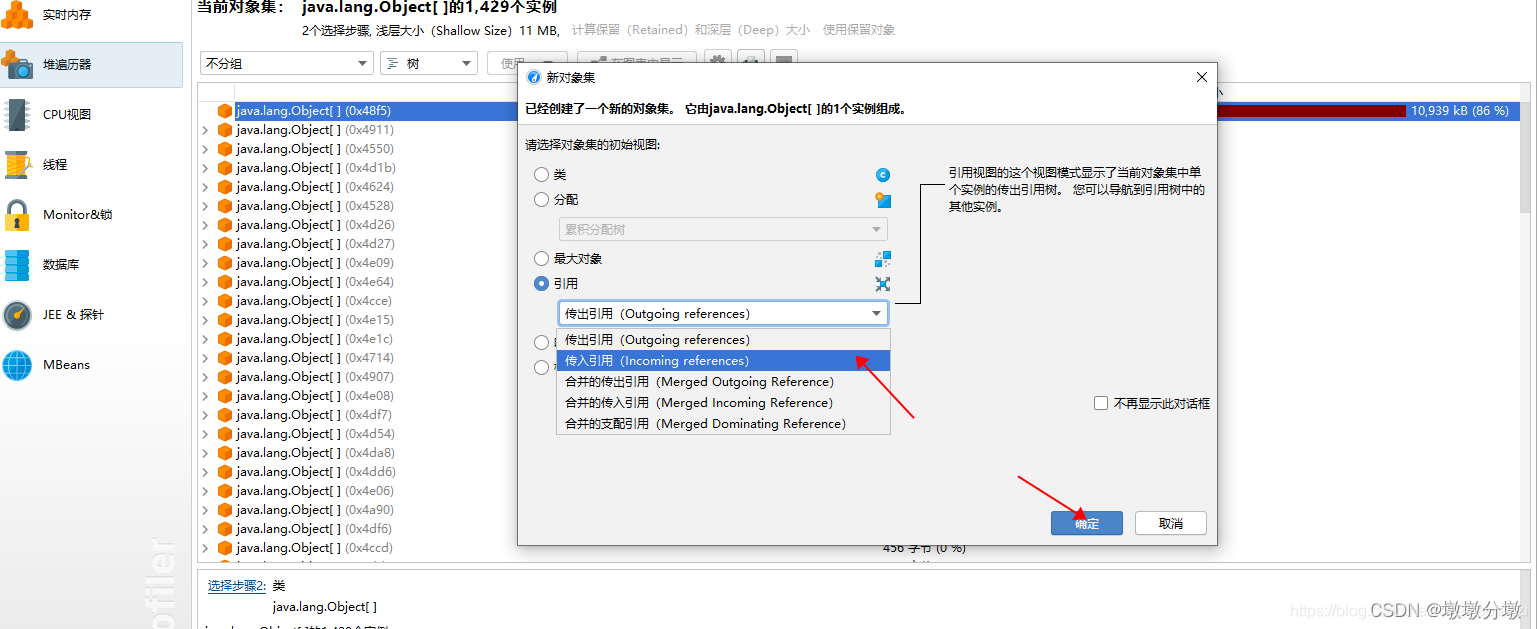The height and width of the screenshot is (629, 1537).
Task: Choose 传出引用 (Outgoing references) from the list
Action: point(723,340)
